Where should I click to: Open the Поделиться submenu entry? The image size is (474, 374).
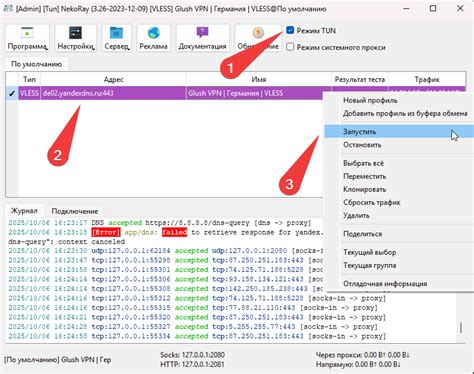click(x=399, y=234)
